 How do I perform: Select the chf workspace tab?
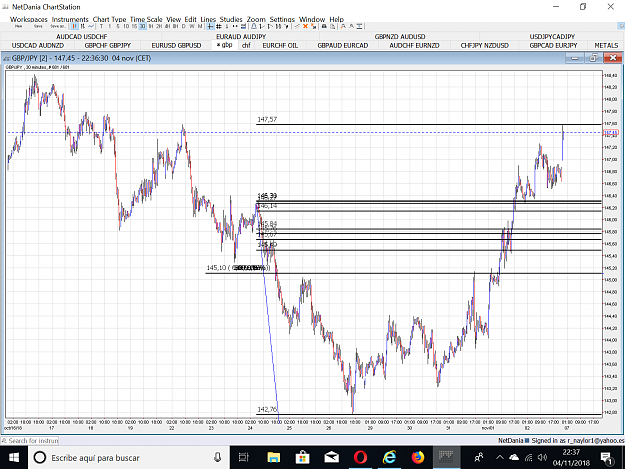[246, 45]
